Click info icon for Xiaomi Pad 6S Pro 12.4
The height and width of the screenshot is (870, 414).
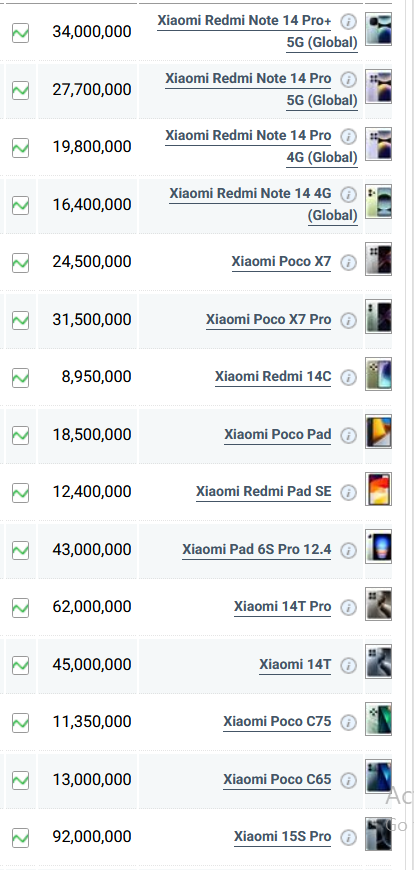pos(348,550)
